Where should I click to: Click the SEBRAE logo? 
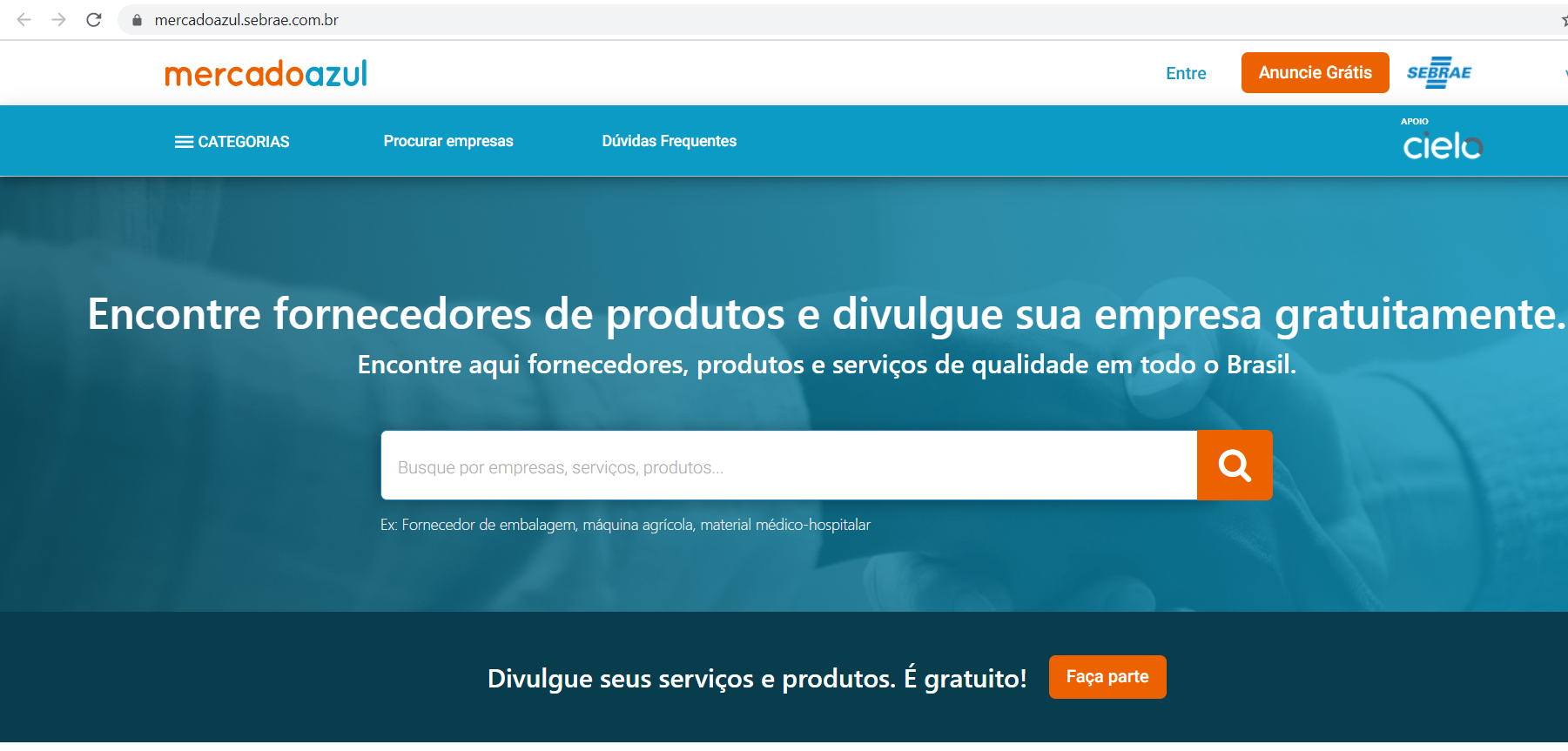coord(1438,73)
